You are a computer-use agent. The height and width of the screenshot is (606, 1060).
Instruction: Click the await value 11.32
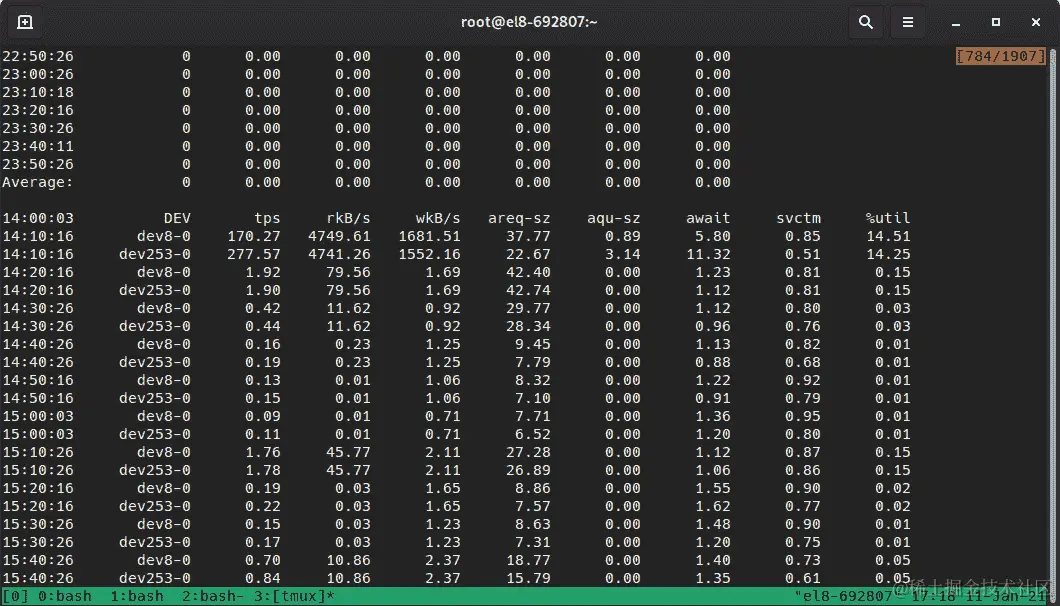pos(708,254)
